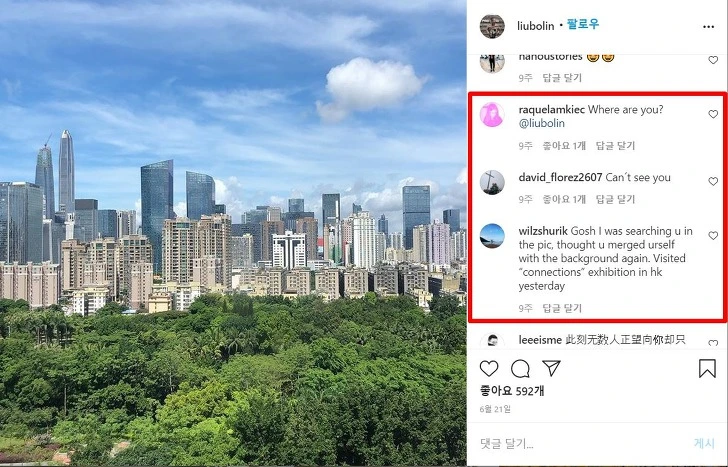This screenshot has height=467, width=728.
Task: Like raquelamkiec's comment
Action: [713, 114]
